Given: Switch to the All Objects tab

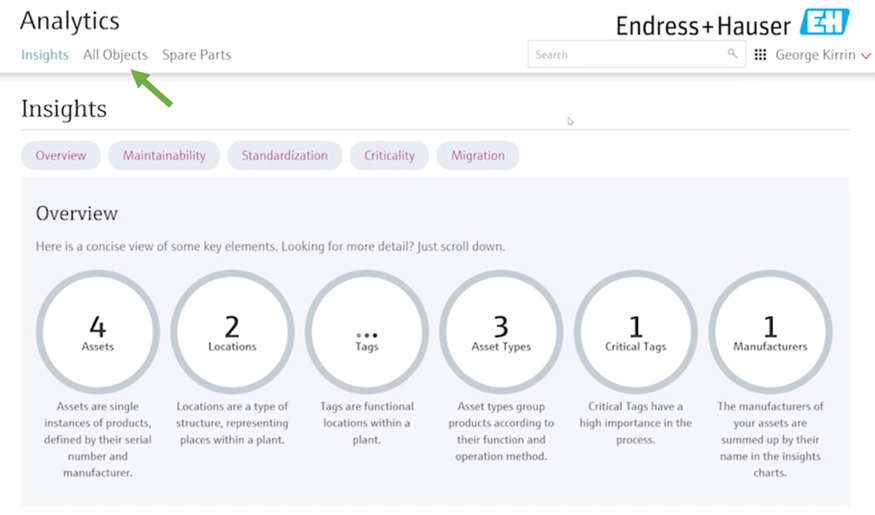Looking at the screenshot, I should click(115, 55).
